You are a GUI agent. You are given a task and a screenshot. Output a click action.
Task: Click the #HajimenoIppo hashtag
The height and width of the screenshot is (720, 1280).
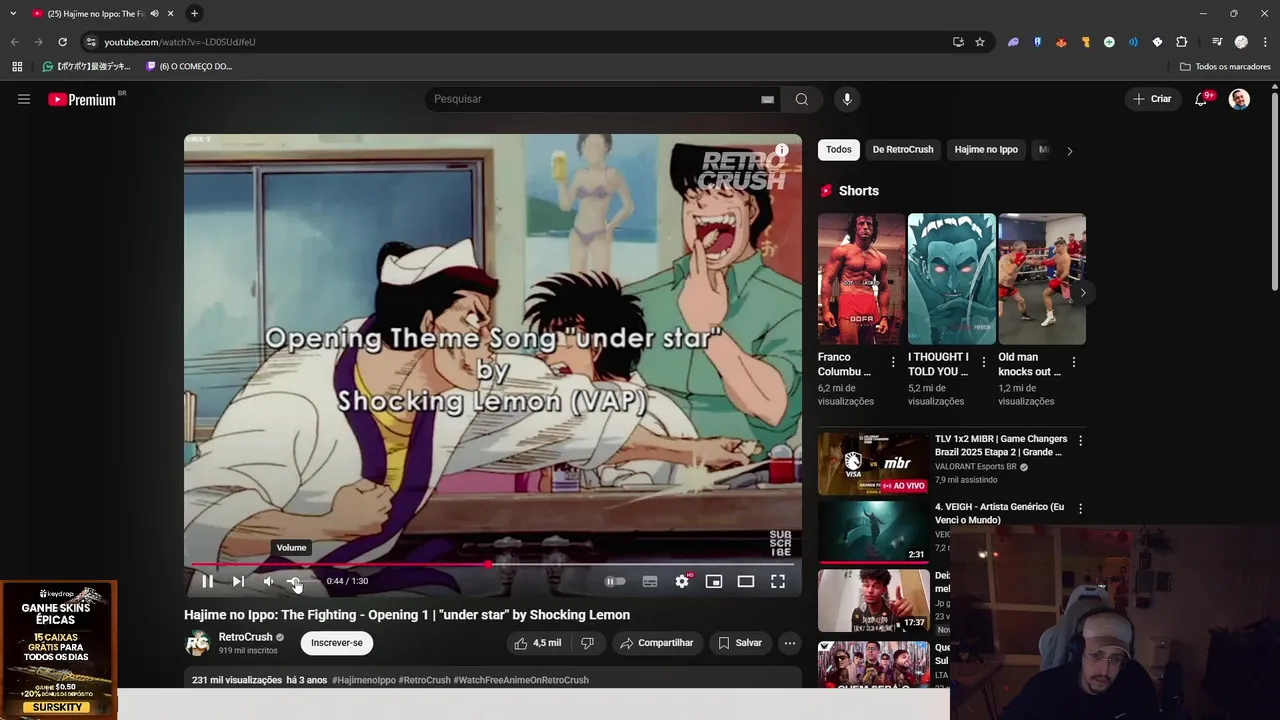(364, 680)
